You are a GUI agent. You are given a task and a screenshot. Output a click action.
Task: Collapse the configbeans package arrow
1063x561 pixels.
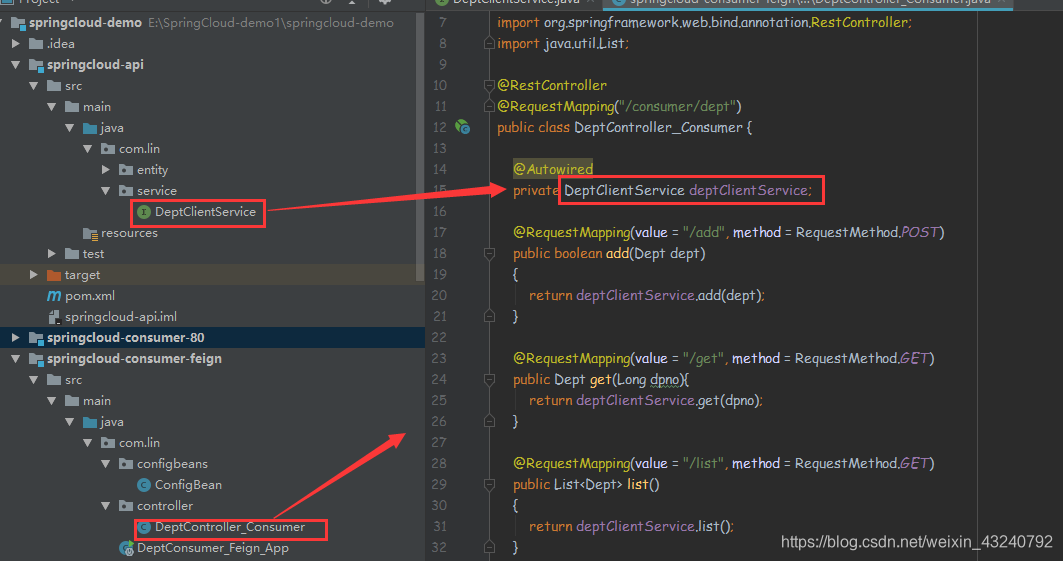[x=105, y=464]
